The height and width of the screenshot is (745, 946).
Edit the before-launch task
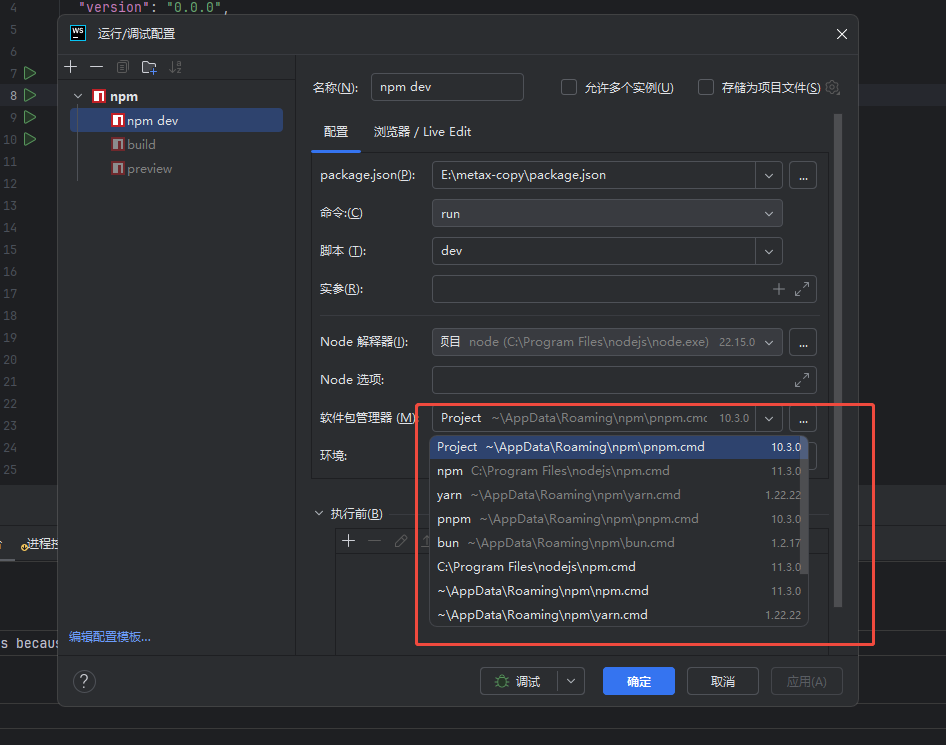pos(401,541)
